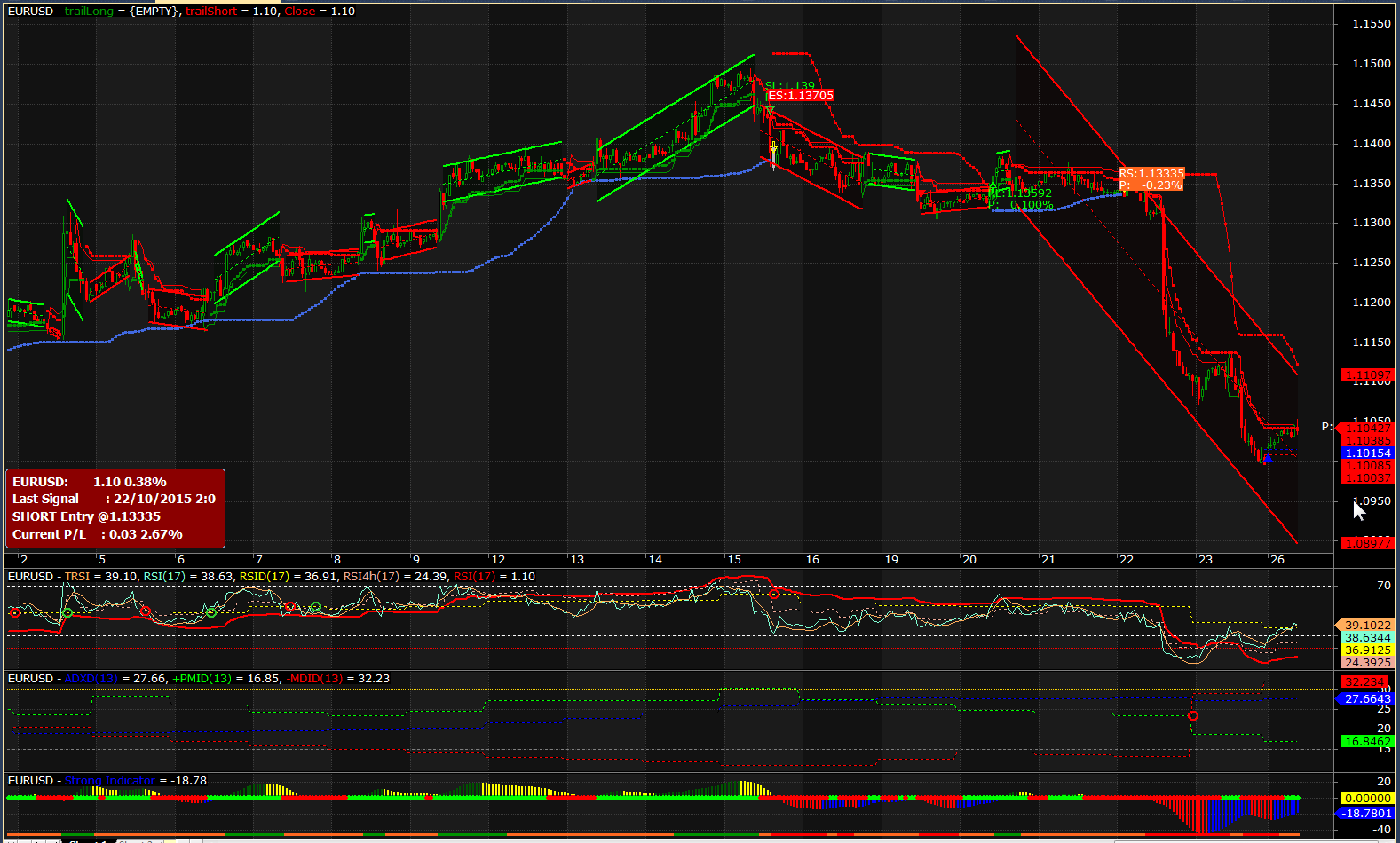Click the TRSI label in RSI pane

click(x=77, y=577)
